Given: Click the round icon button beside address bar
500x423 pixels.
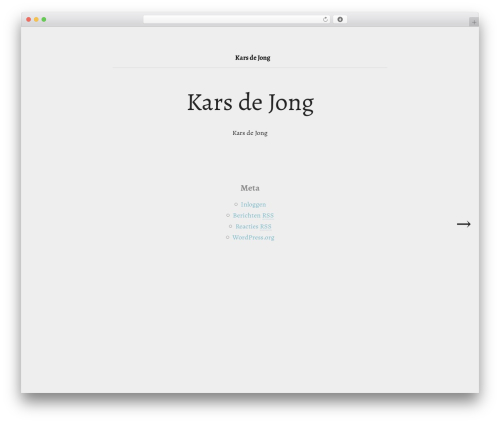Looking at the screenshot, I should 340,20.
